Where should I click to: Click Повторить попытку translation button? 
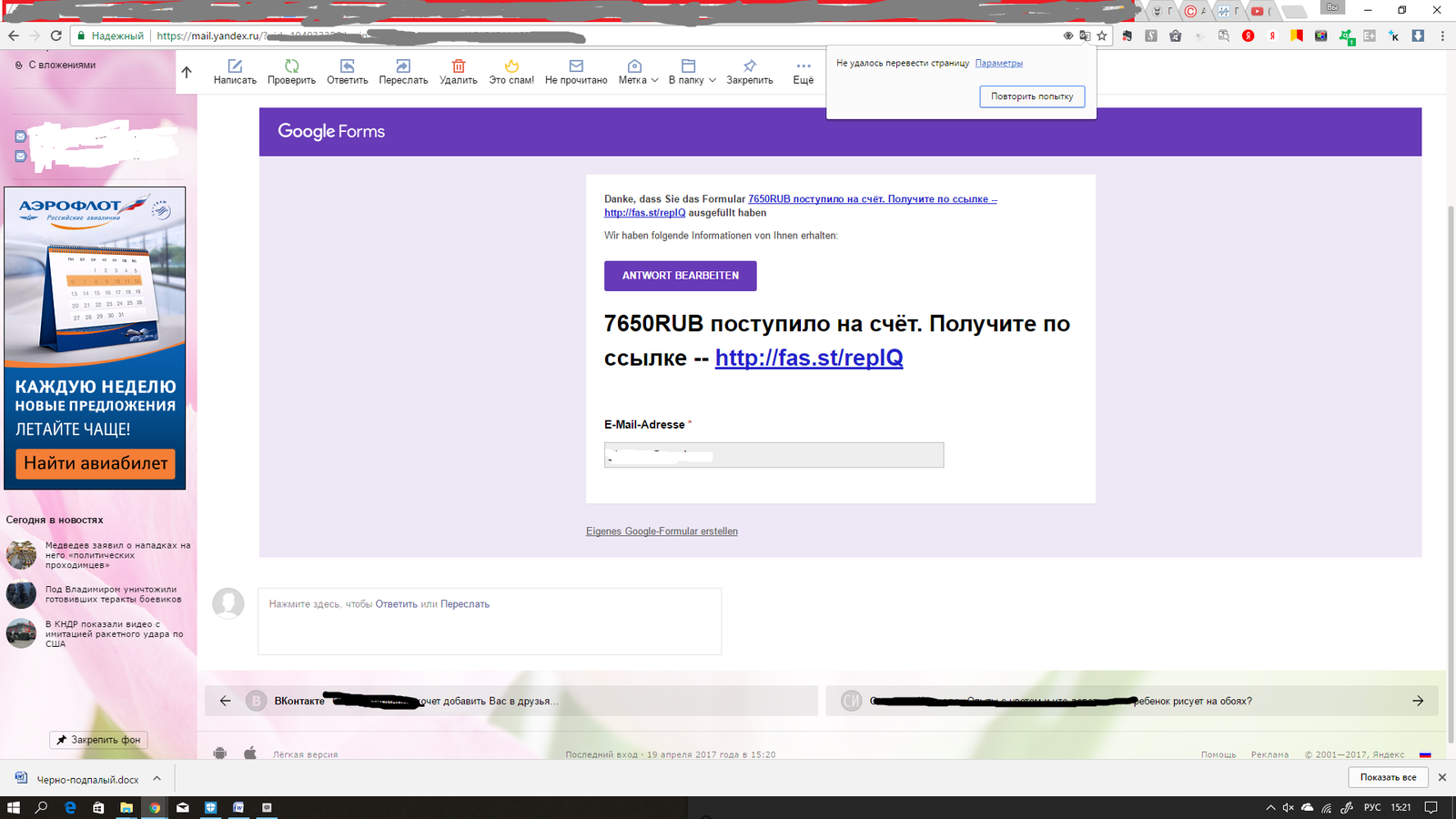(1032, 96)
